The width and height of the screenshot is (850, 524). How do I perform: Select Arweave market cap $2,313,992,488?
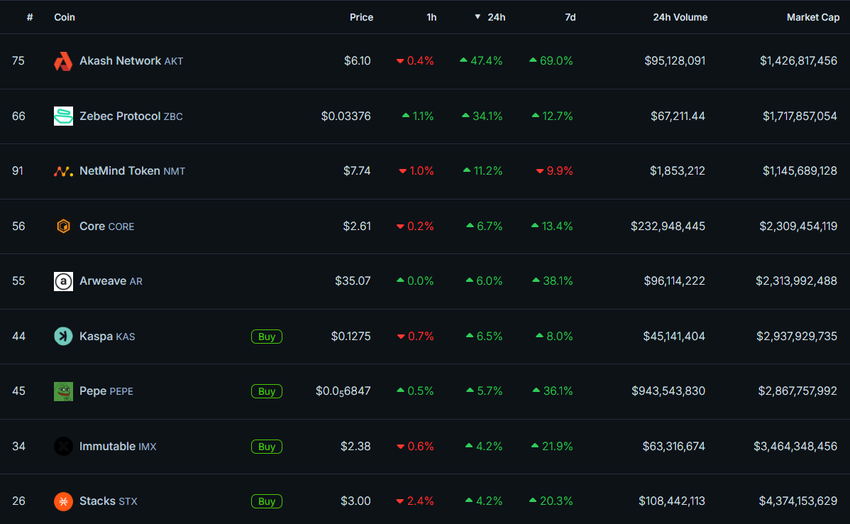click(x=796, y=281)
